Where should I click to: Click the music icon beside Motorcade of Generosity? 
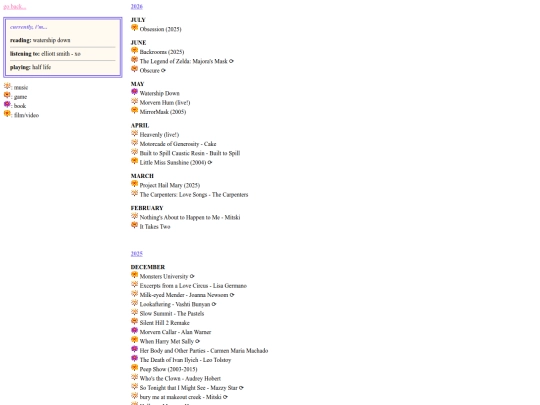click(135, 143)
